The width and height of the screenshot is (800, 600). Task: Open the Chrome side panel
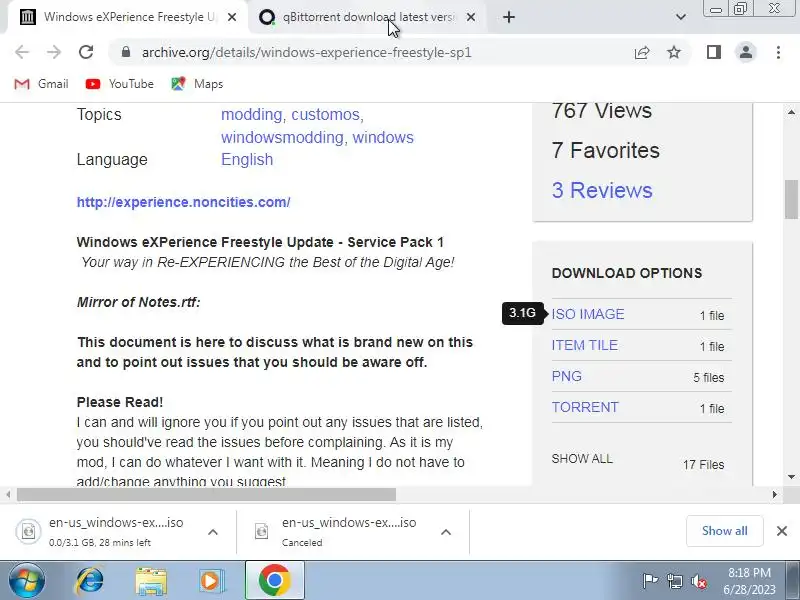pyautogui.click(x=714, y=52)
